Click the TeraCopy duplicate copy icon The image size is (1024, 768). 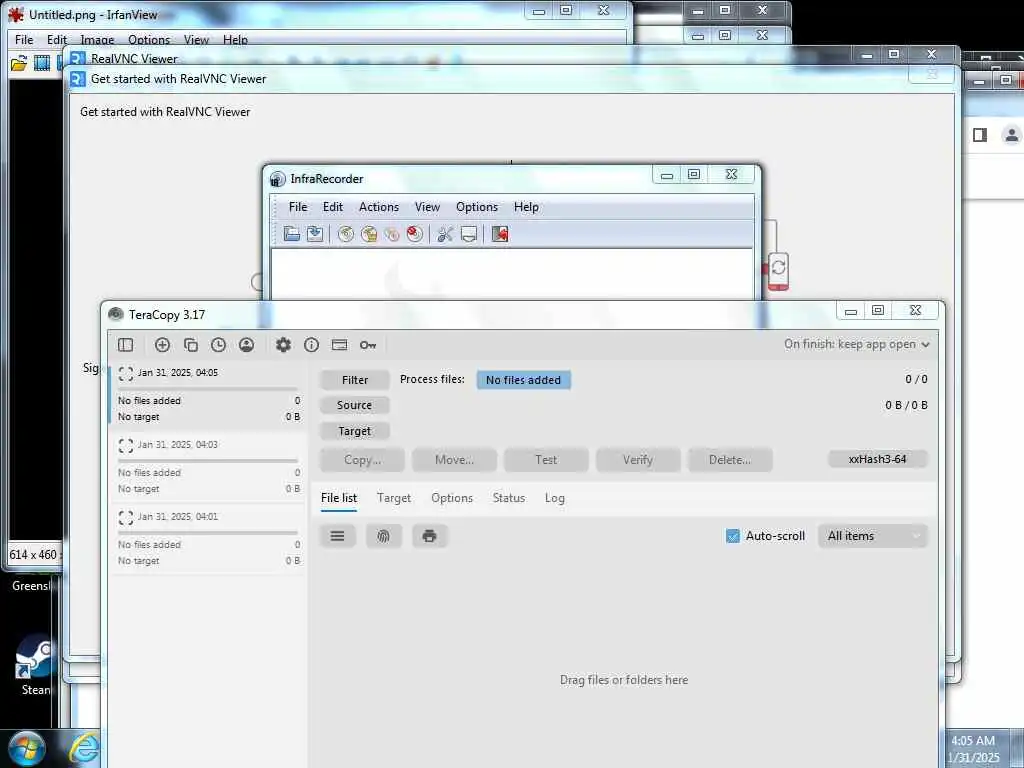pos(191,345)
